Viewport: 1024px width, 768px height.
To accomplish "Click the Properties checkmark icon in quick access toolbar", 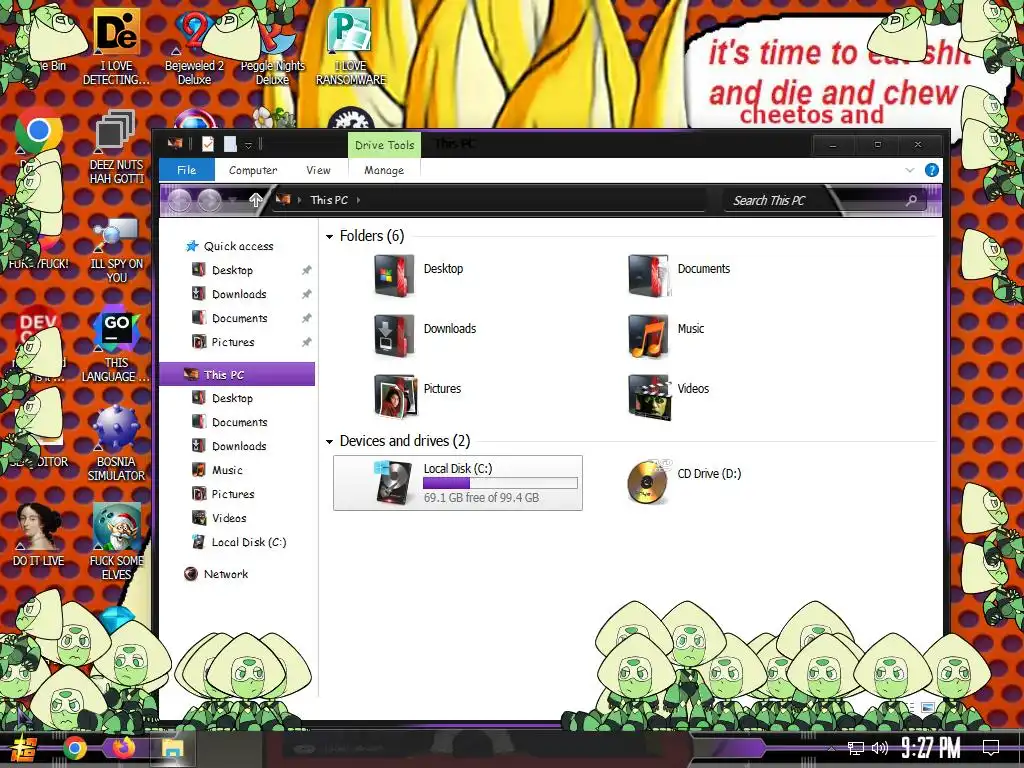I will [208, 144].
